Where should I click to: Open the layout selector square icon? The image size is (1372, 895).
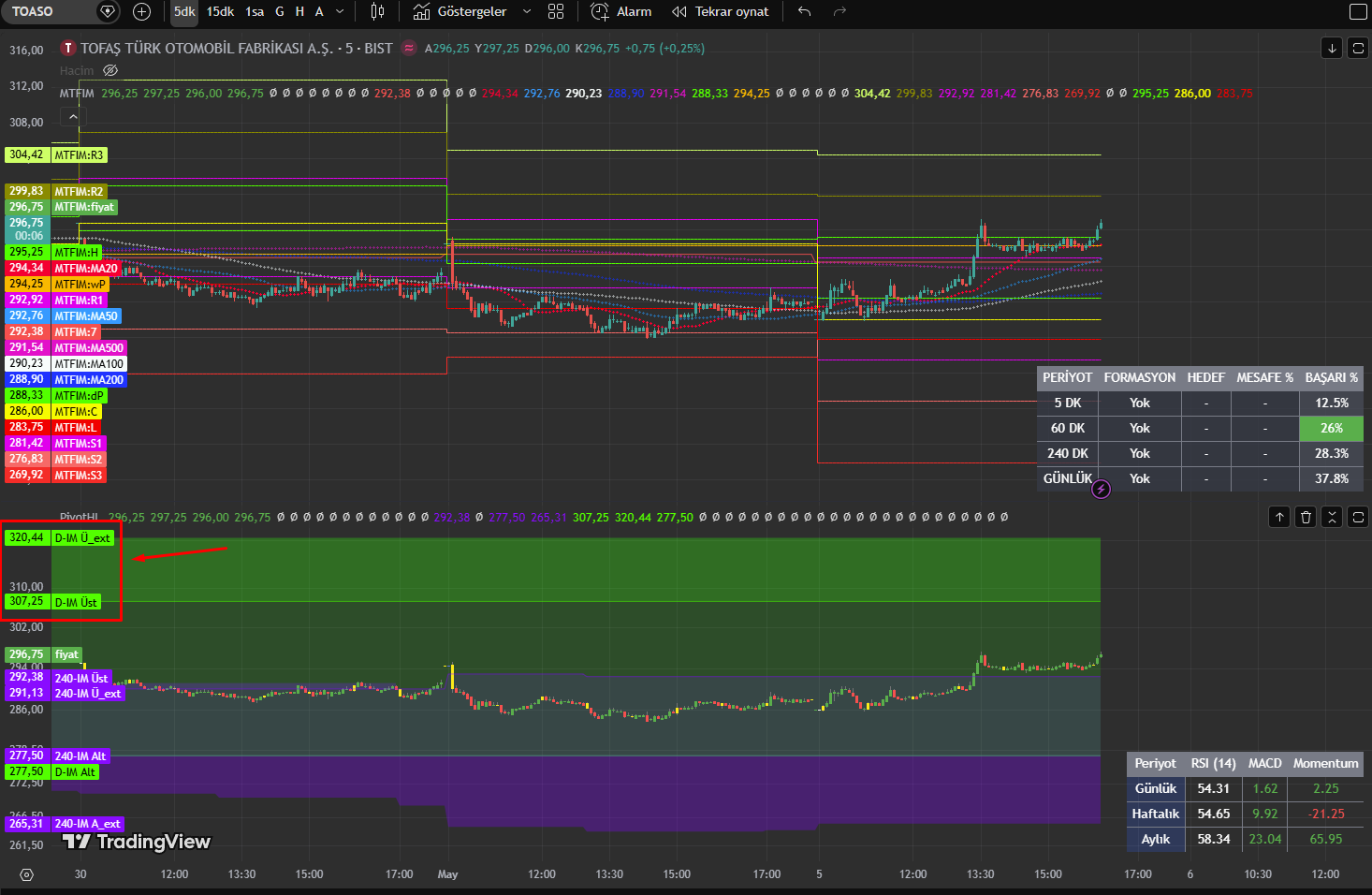(1358, 11)
